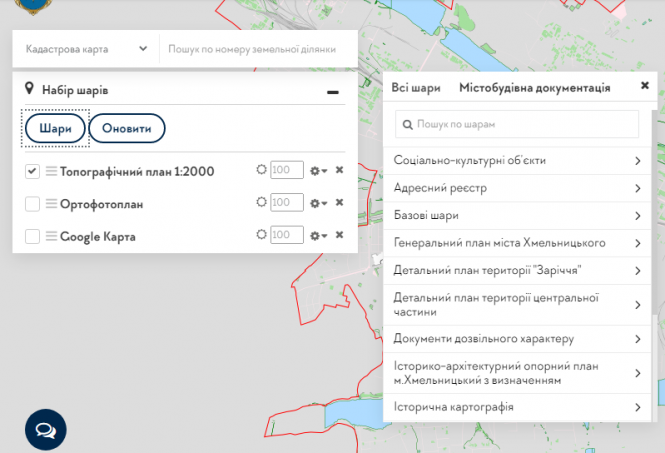
Task: Remove the Google Карта layer
Action: tap(339, 235)
